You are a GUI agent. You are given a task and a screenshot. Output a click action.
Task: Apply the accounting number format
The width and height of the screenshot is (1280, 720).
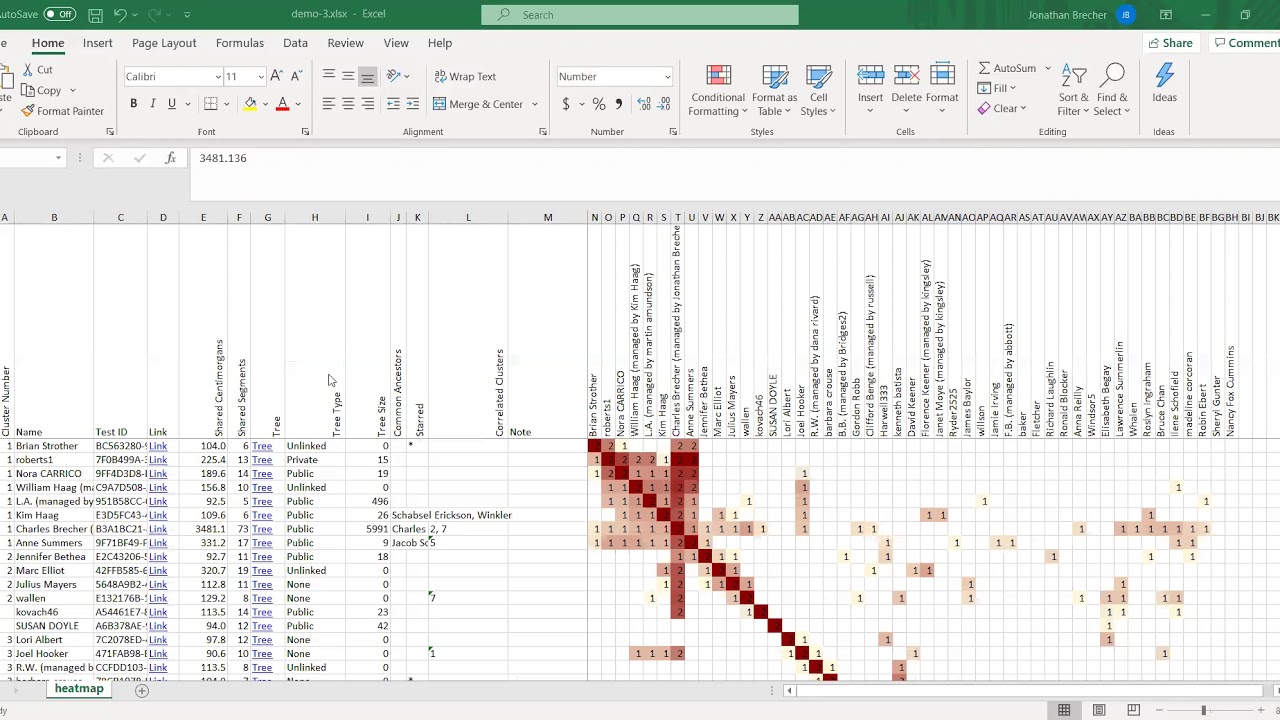[x=566, y=104]
